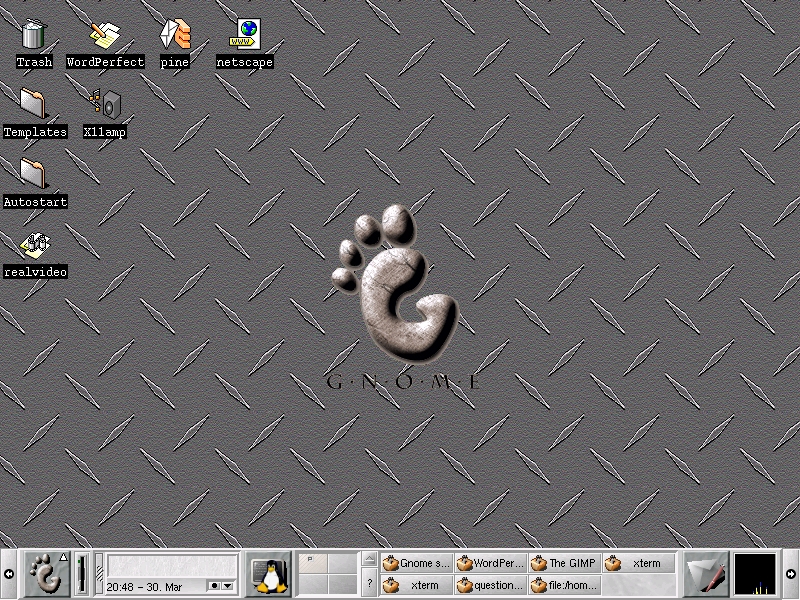Click the question mark button on the panel

pyautogui.click(x=370, y=583)
